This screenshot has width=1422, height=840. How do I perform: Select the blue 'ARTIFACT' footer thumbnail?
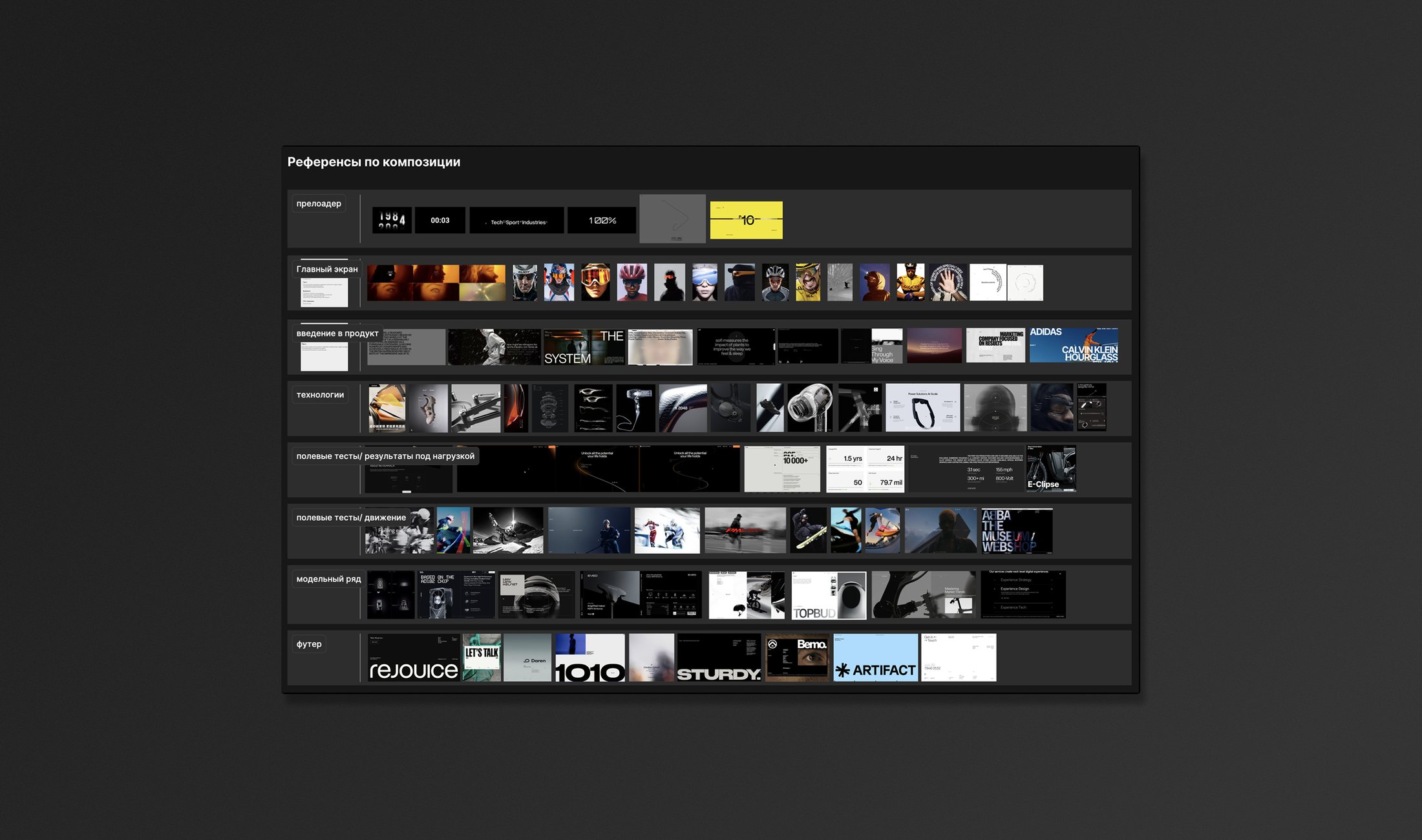click(x=876, y=657)
